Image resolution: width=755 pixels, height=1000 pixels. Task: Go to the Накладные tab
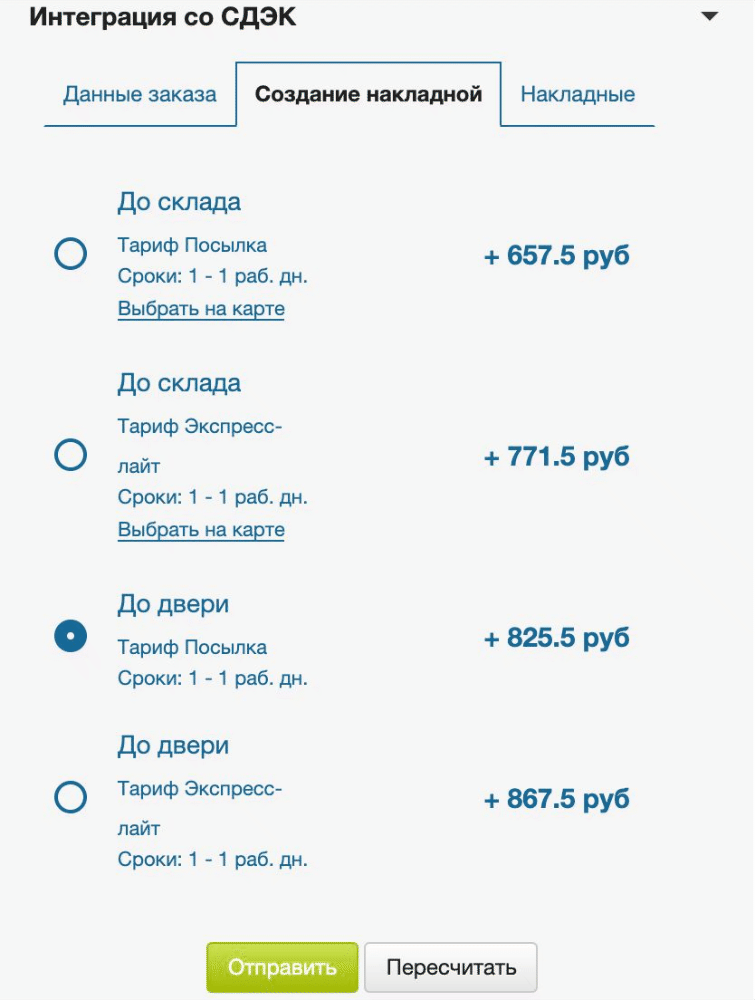pyautogui.click(x=578, y=95)
